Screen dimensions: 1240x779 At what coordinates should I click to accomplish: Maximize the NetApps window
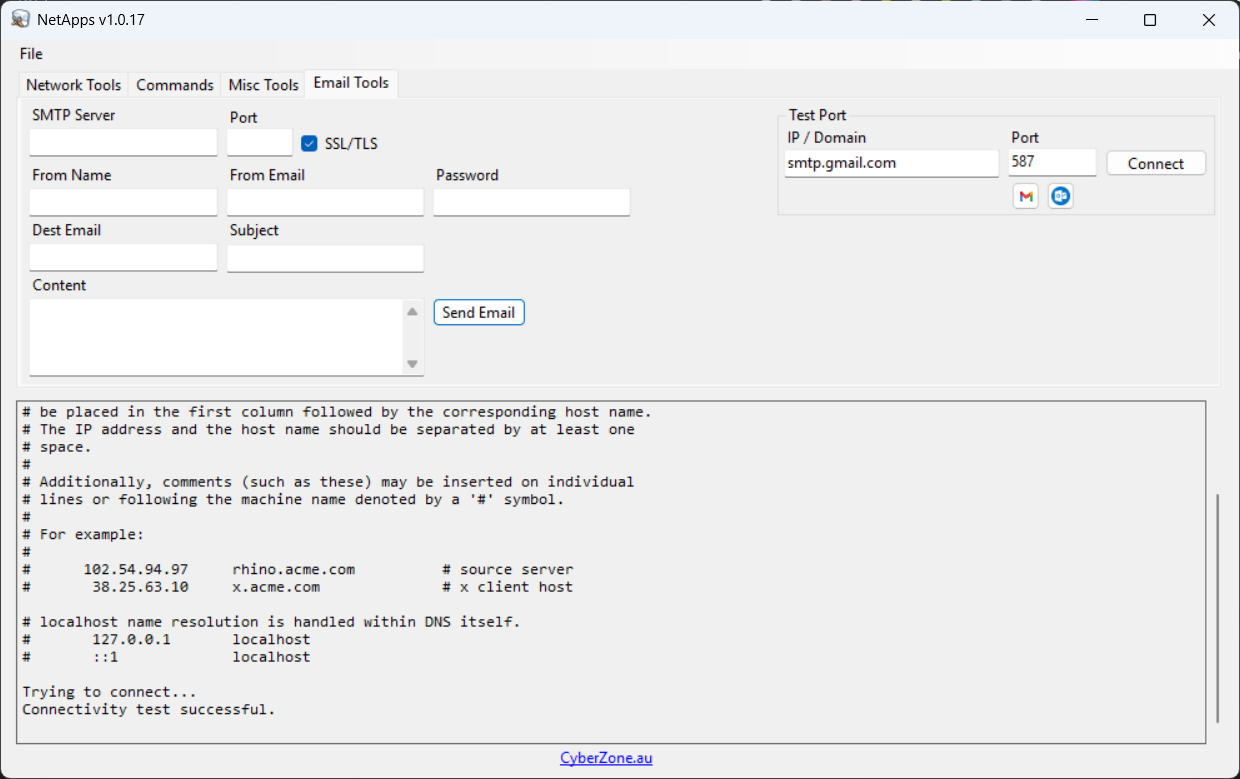click(1150, 20)
